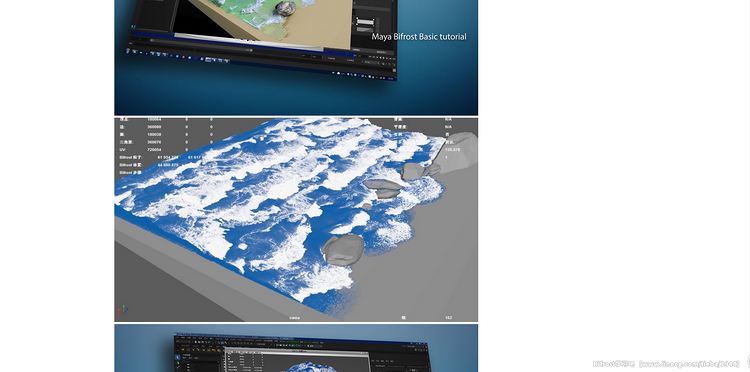Click the XYZ axis gizmo in viewport corner
The width and height of the screenshot is (750, 372).
(x=123, y=309)
